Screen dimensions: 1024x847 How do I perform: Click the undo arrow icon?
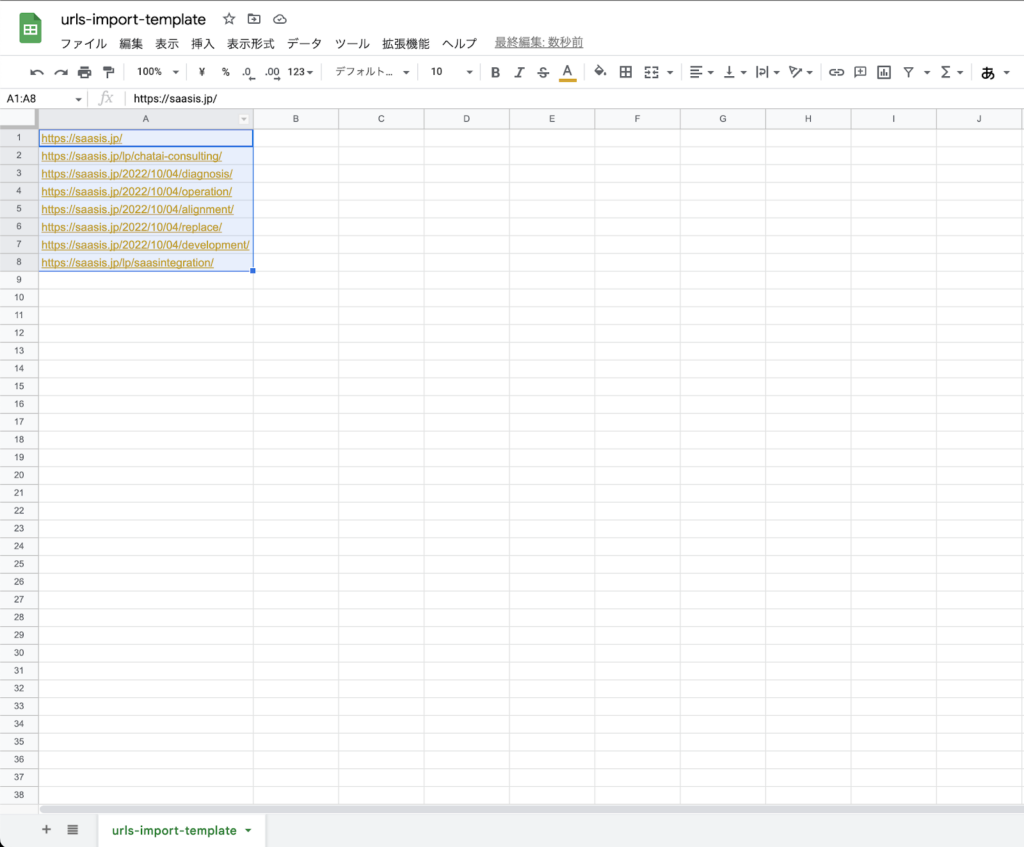tap(37, 72)
